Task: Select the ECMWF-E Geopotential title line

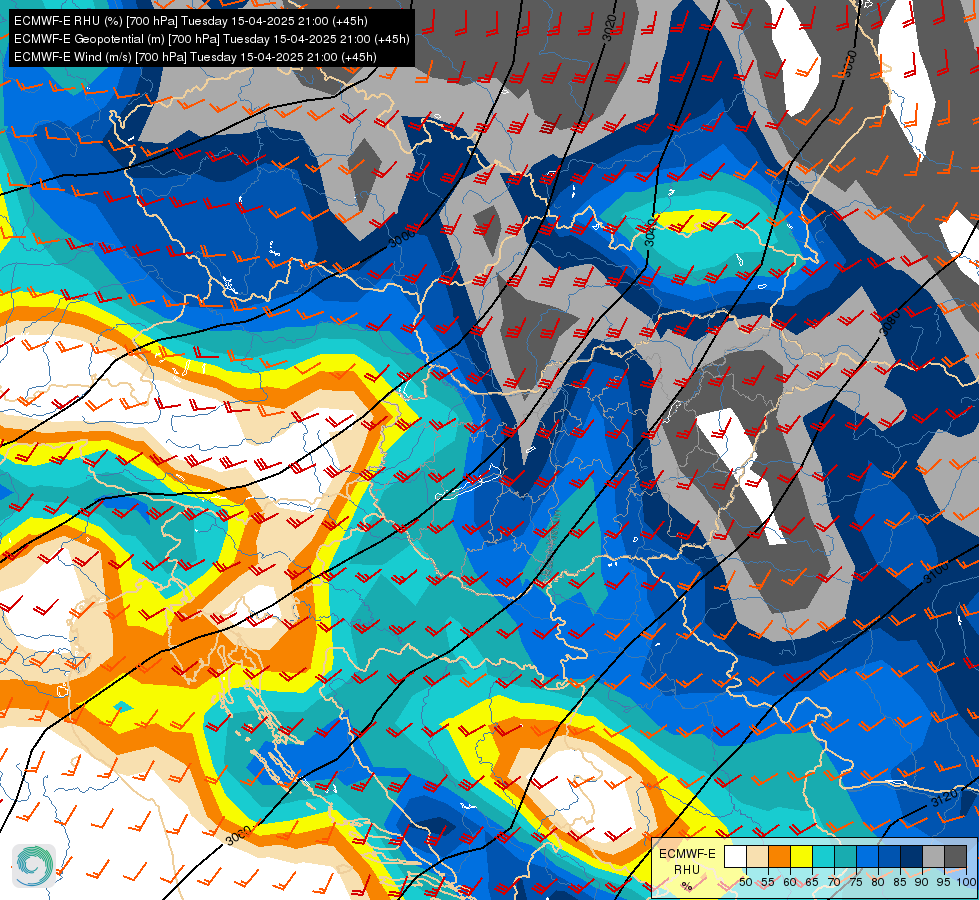Action: [x=212, y=39]
